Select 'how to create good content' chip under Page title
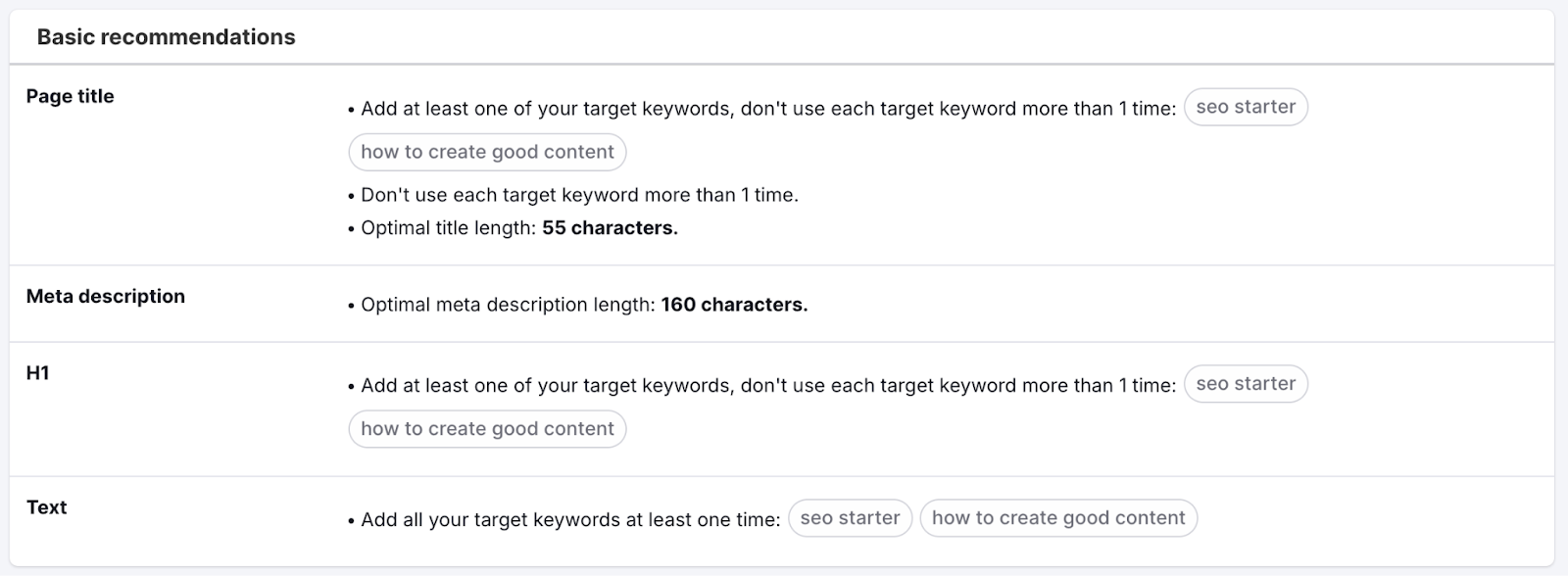Image resolution: width=1568 pixels, height=576 pixels. pyautogui.click(x=486, y=152)
